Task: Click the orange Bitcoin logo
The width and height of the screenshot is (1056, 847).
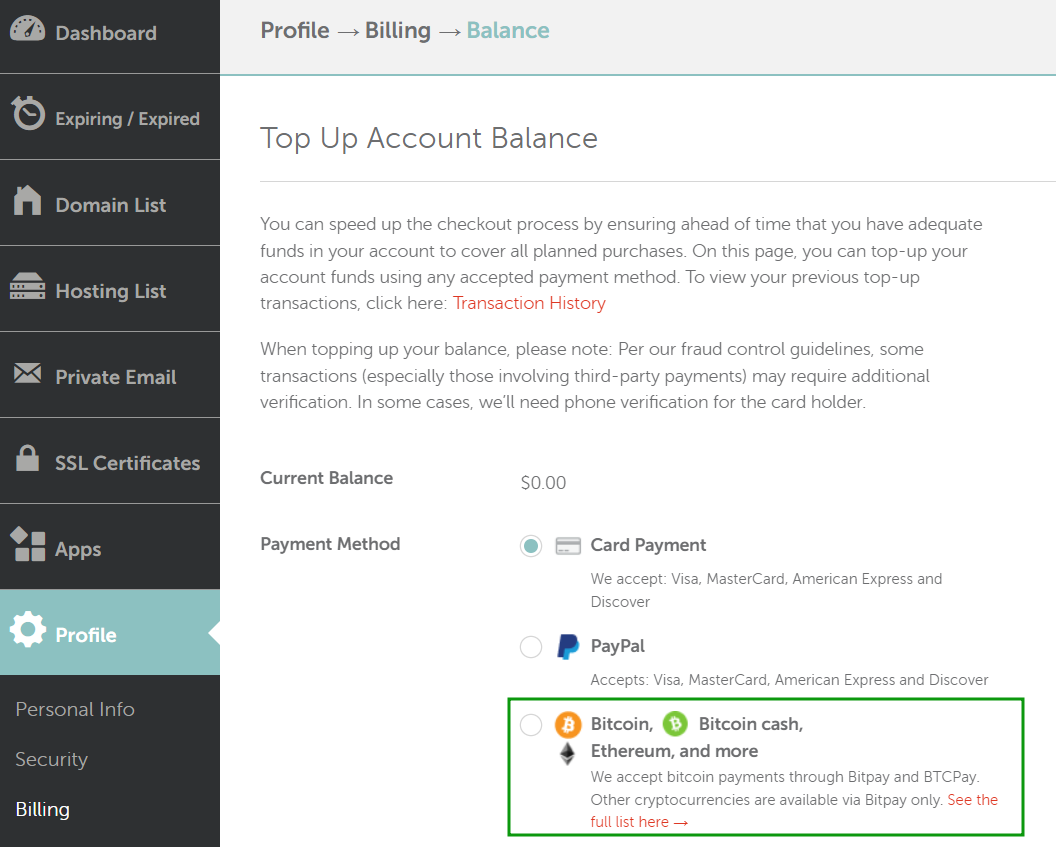Action: pos(568,724)
